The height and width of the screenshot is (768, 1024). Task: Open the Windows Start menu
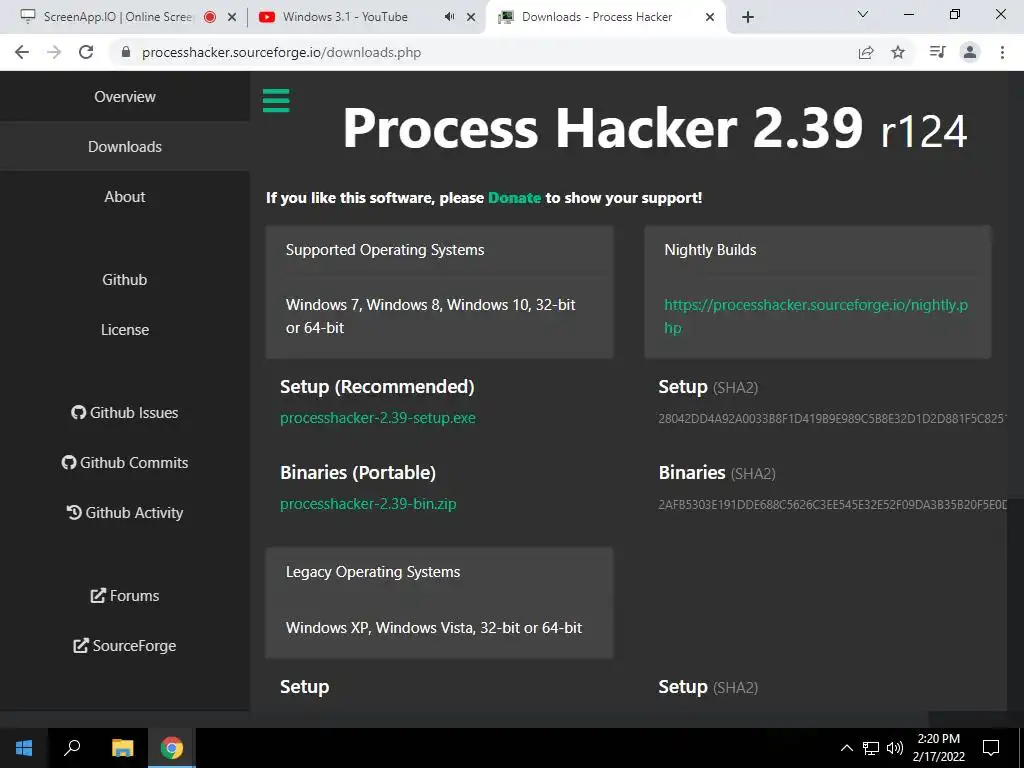24,748
